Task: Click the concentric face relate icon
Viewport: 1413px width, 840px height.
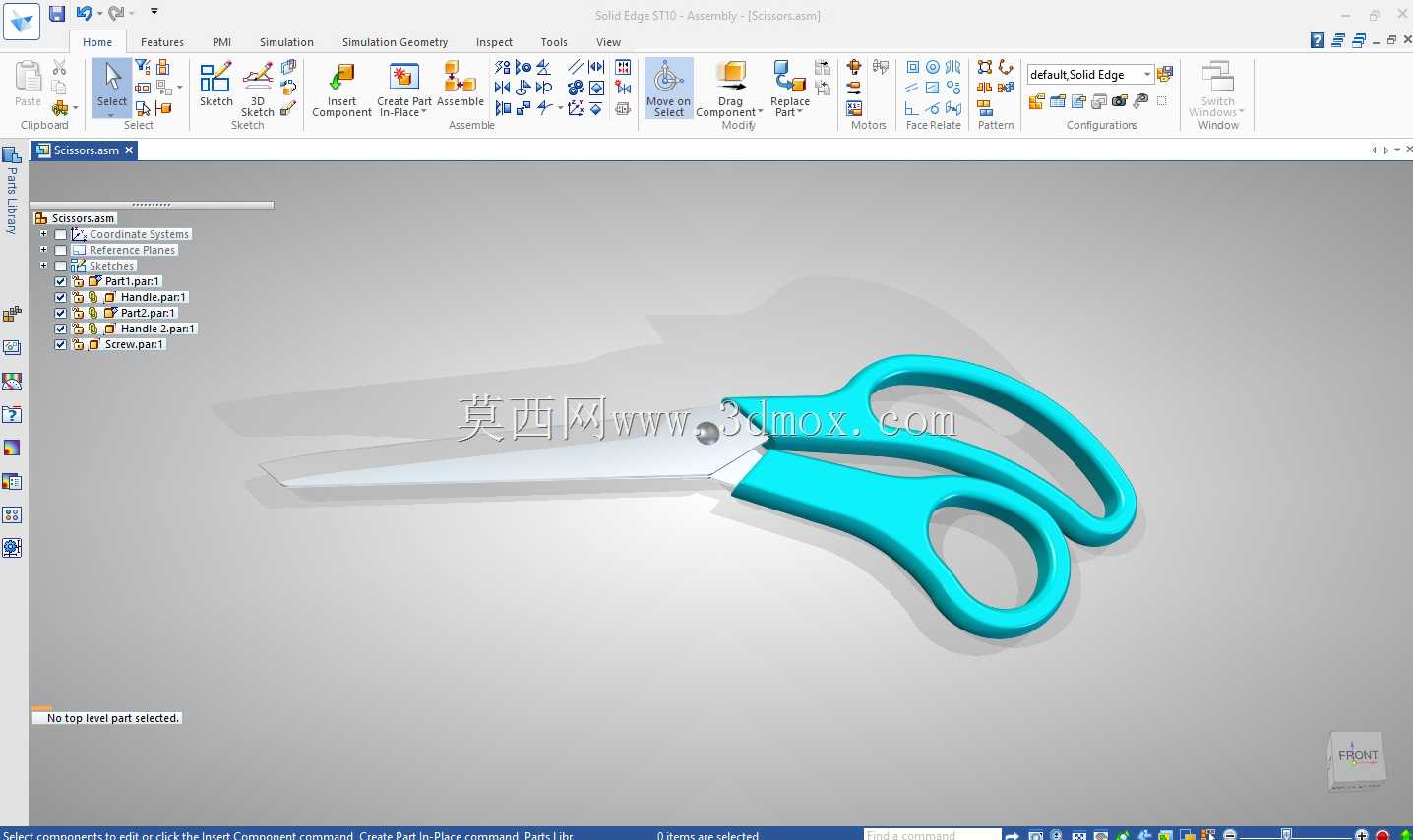Action: (933, 67)
